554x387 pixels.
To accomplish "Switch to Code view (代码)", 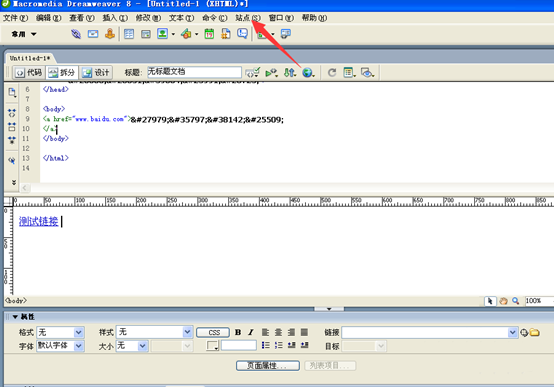I will coord(29,72).
